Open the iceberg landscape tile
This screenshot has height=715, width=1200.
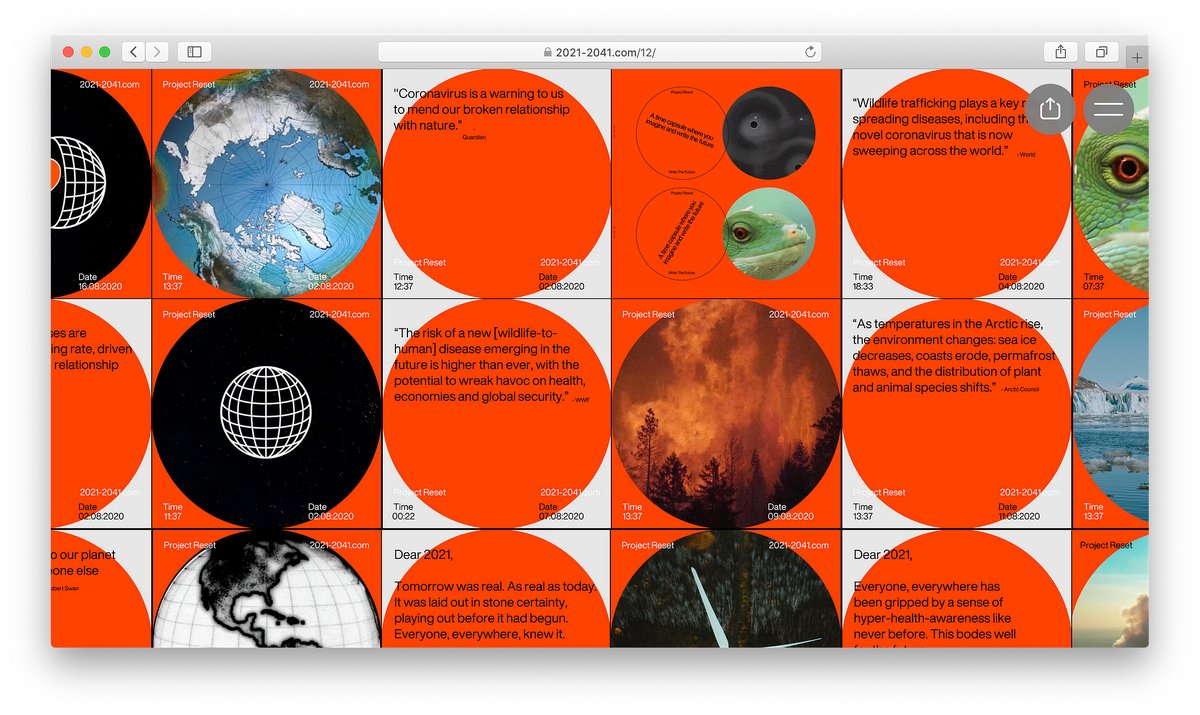pyautogui.click(x=1110, y=413)
